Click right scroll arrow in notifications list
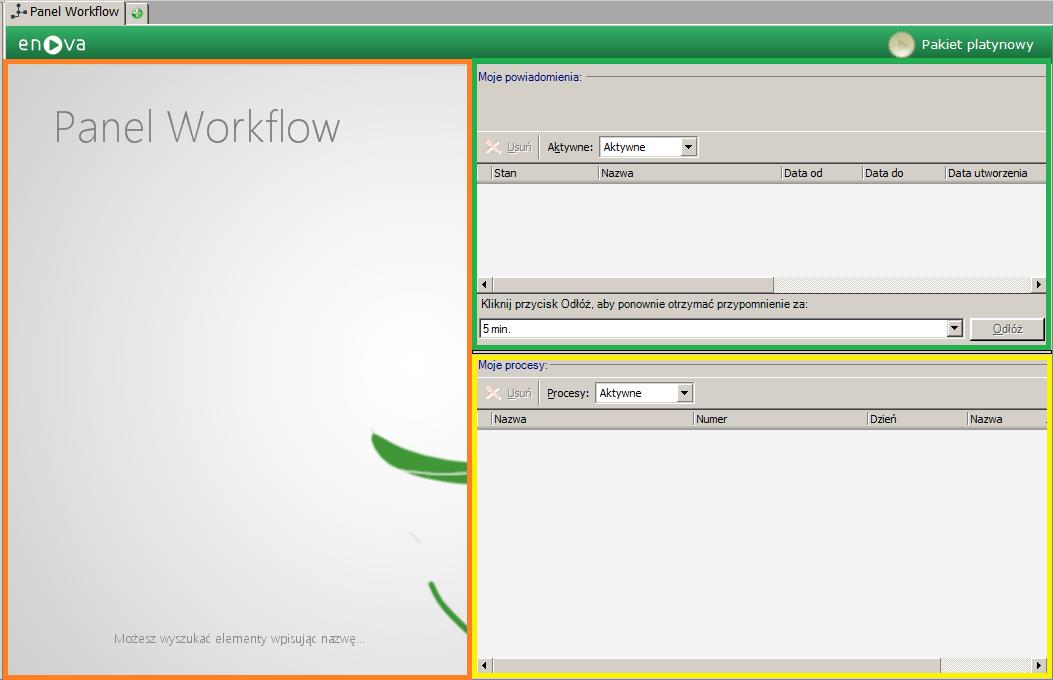1053x680 pixels. [1038, 285]
